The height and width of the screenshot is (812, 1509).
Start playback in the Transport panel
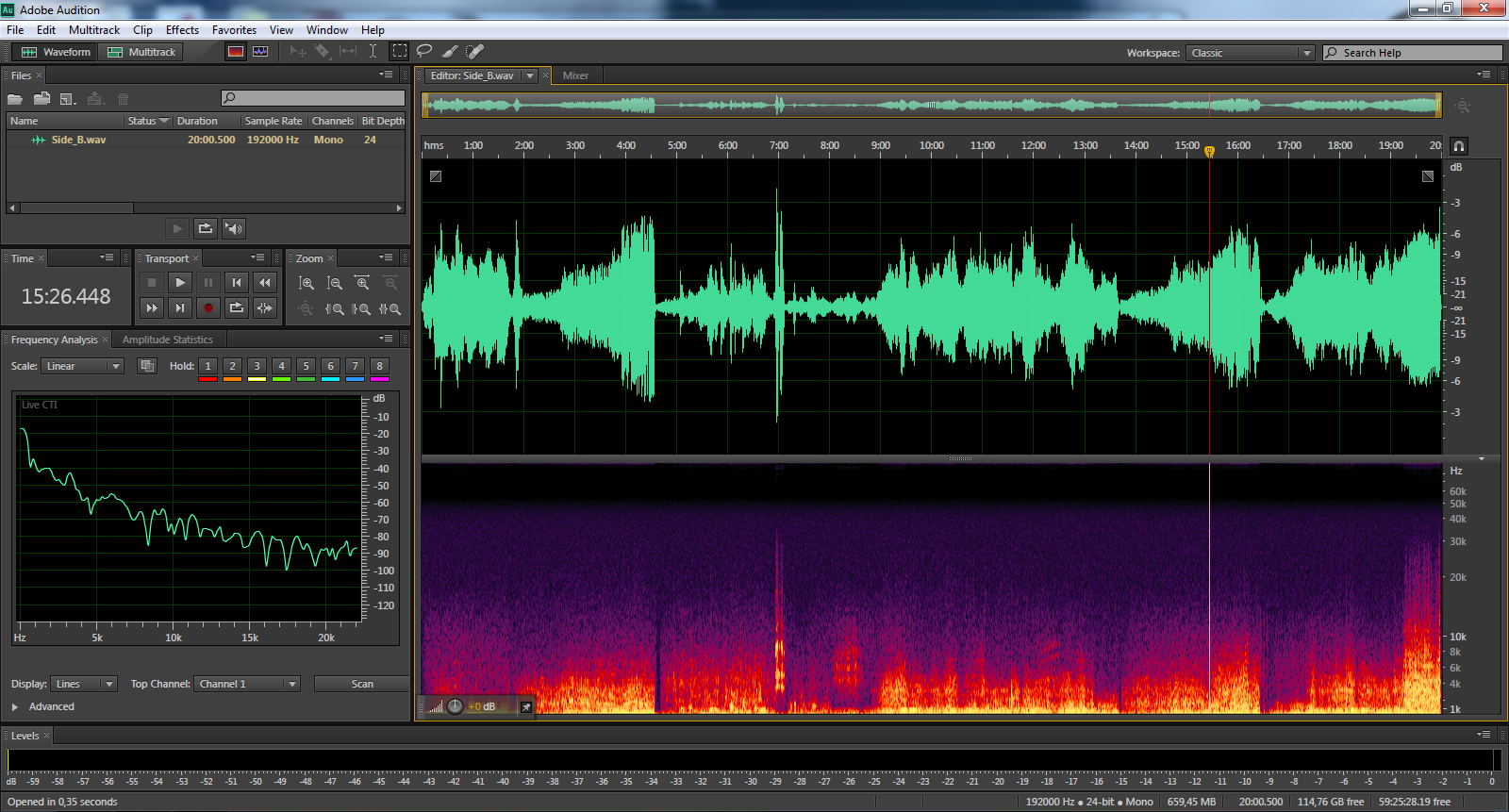(x=180, y=282)
